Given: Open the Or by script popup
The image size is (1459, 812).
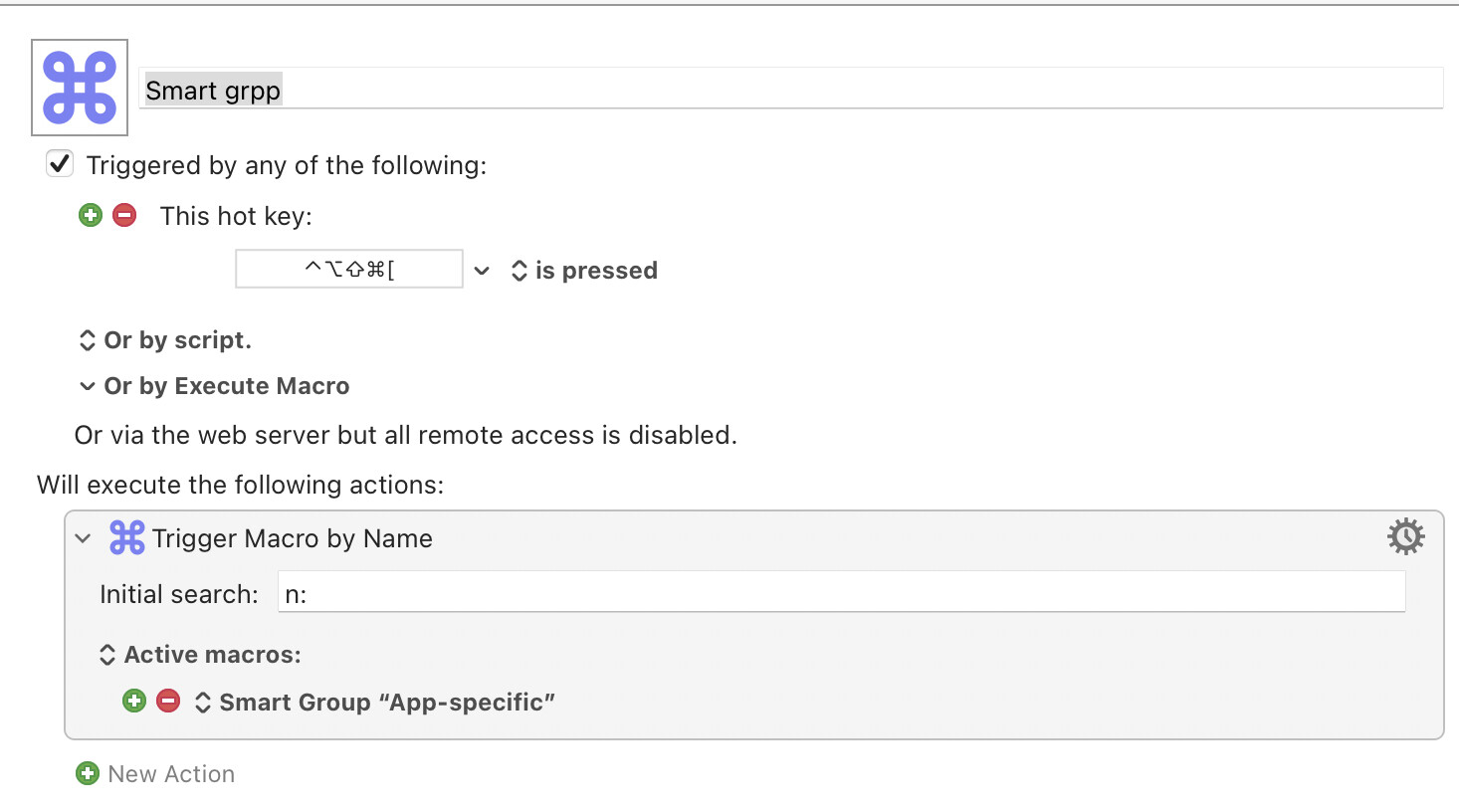Looking at the screenshot, I should [165, 340].
